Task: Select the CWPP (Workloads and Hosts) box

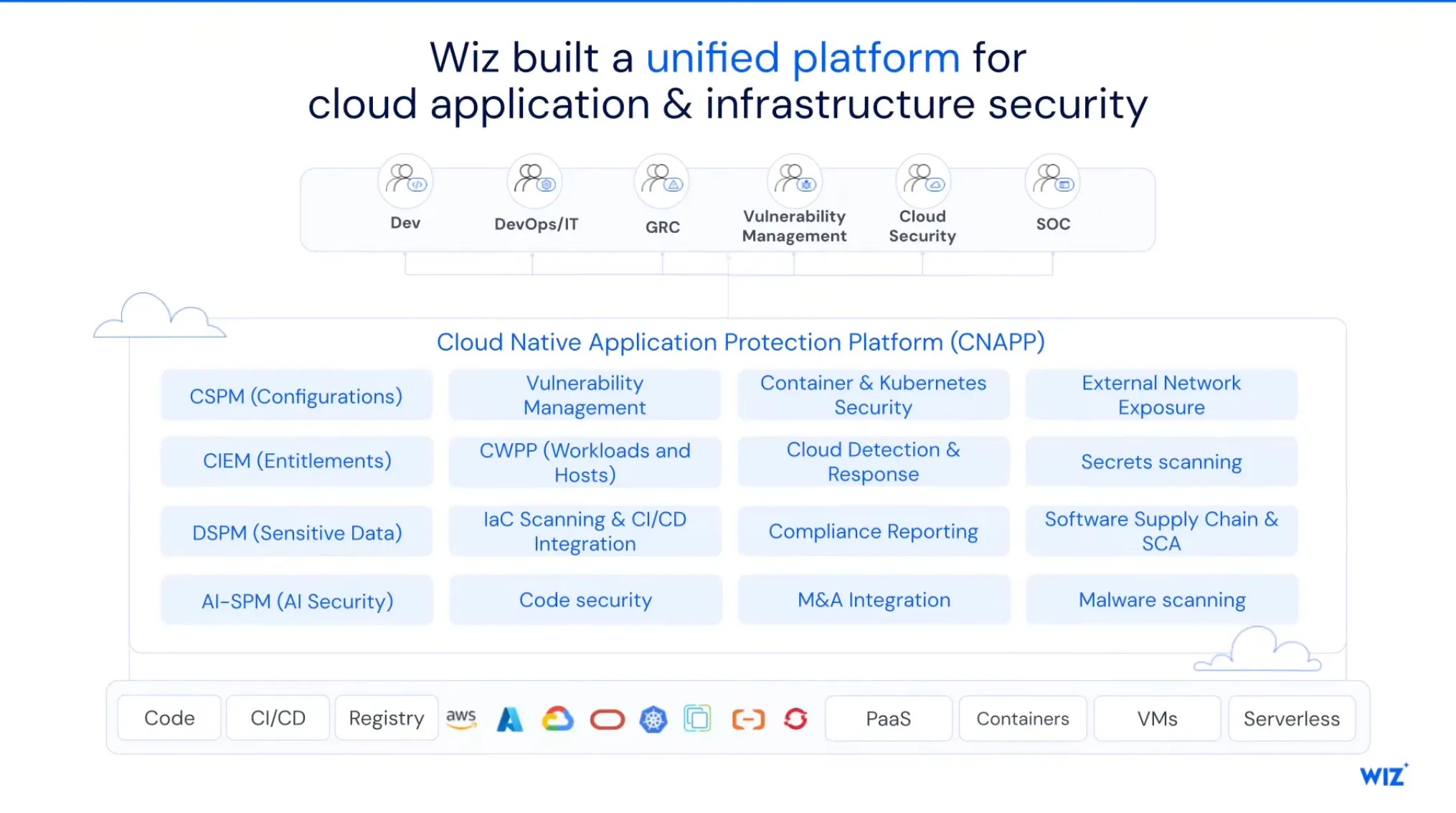Action: [x=585, y=462]
